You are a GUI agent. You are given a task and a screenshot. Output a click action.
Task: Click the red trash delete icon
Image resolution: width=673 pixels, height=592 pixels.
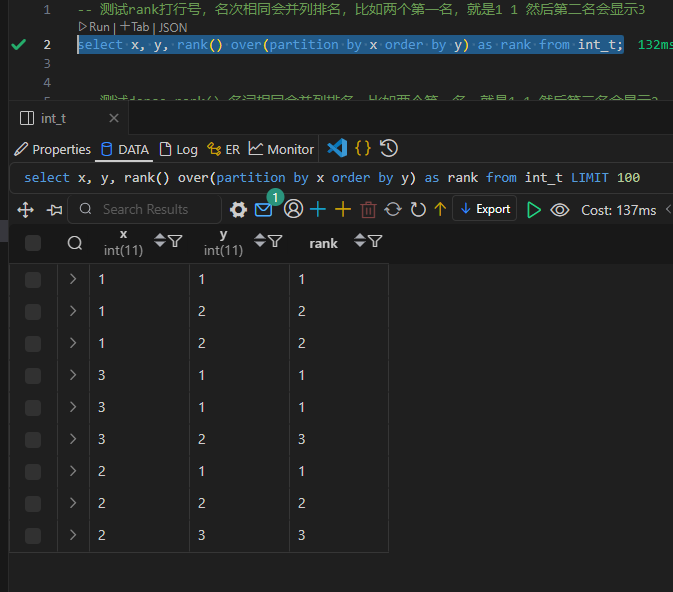tap(368, 210)
